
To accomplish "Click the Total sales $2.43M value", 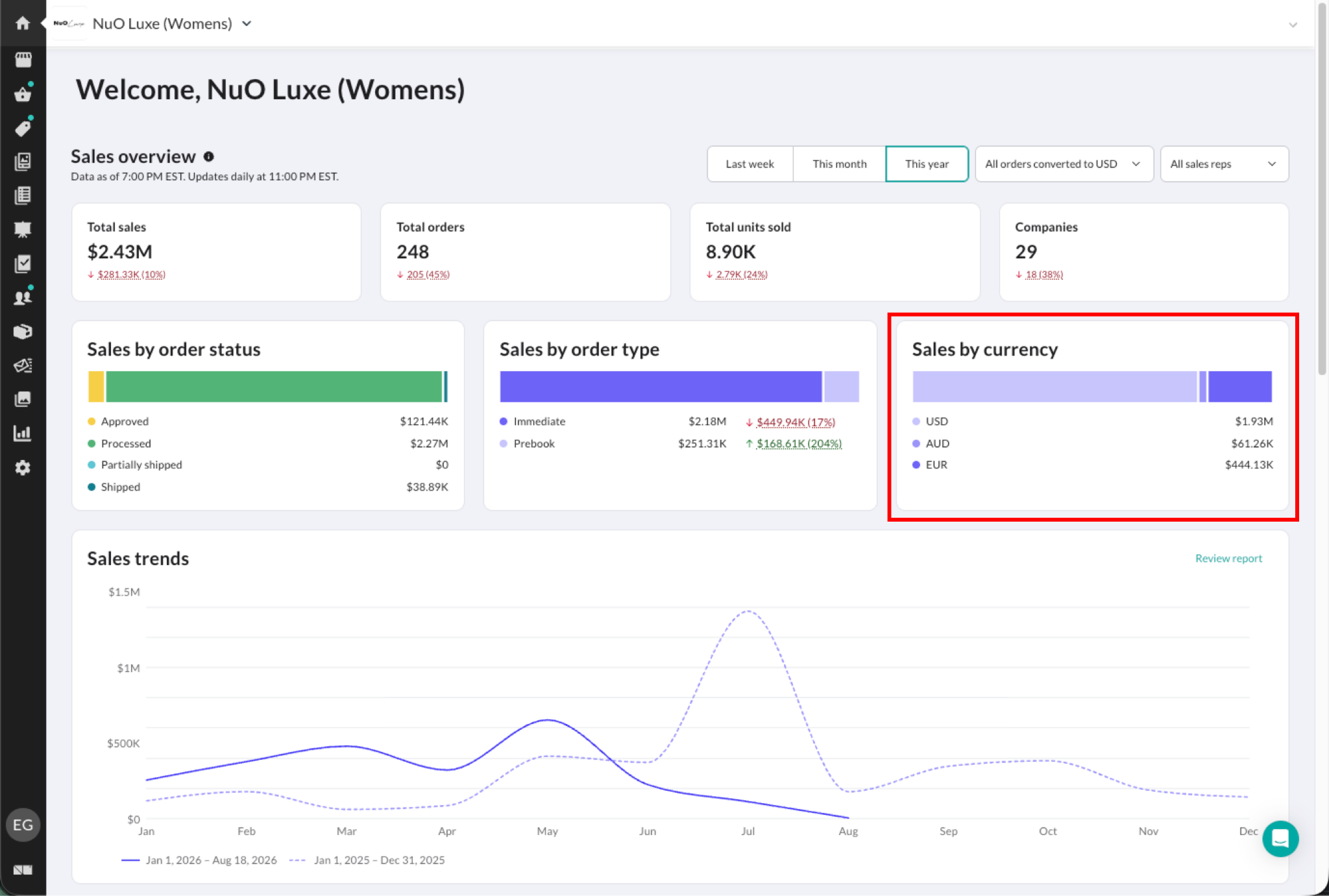I will (x=120, y=252).
